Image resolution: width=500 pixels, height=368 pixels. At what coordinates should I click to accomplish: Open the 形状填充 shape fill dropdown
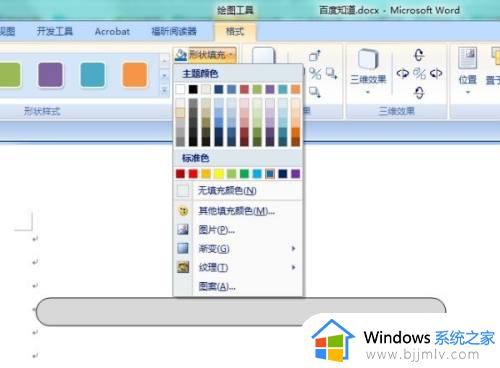tap(205, 54)
